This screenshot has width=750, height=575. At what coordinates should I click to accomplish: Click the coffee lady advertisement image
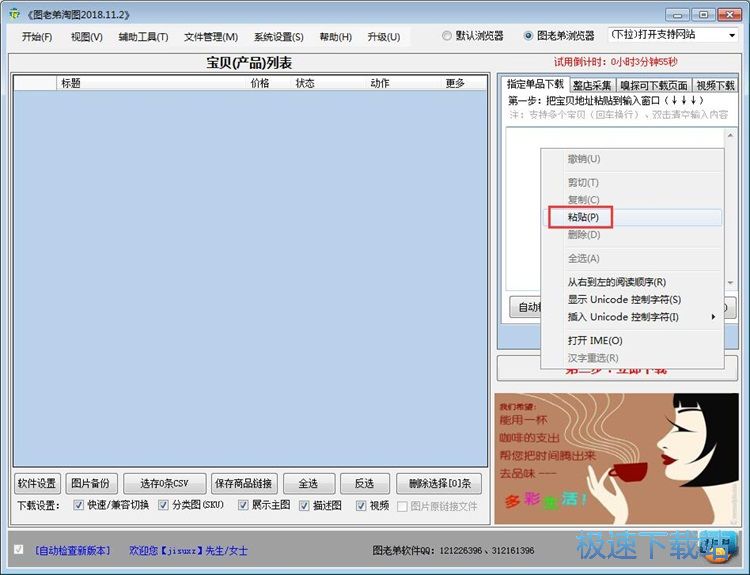(x=617, y=458)
